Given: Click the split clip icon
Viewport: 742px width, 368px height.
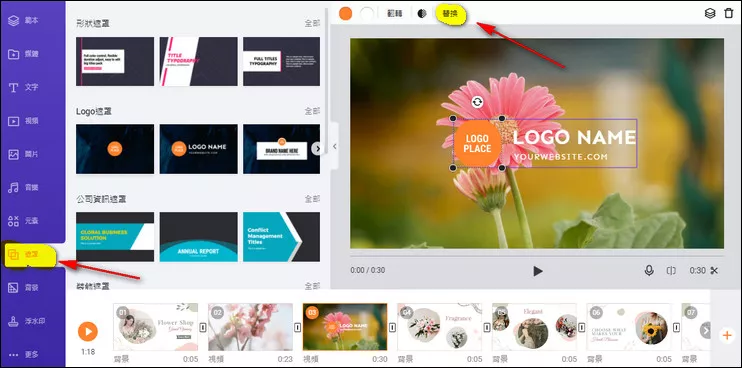Looking at the screenshot, I should pos(671,271).
